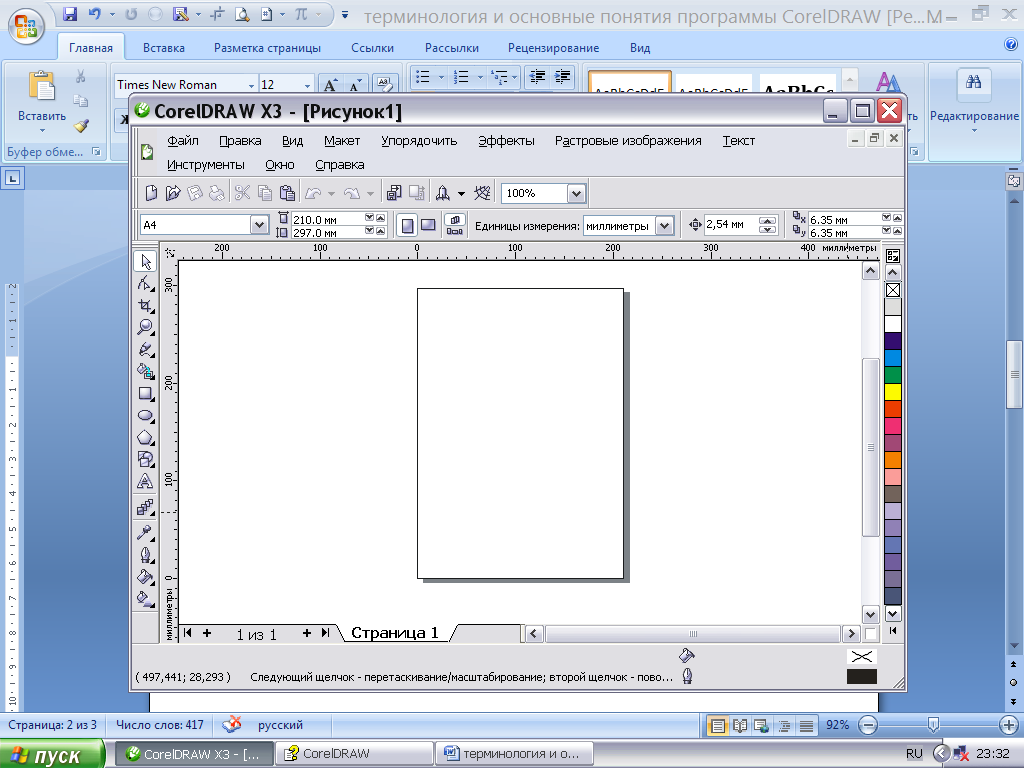Click the page width 210.0 мм field
This screenshot has height=768, width=1024.
[x=327, y=219]
